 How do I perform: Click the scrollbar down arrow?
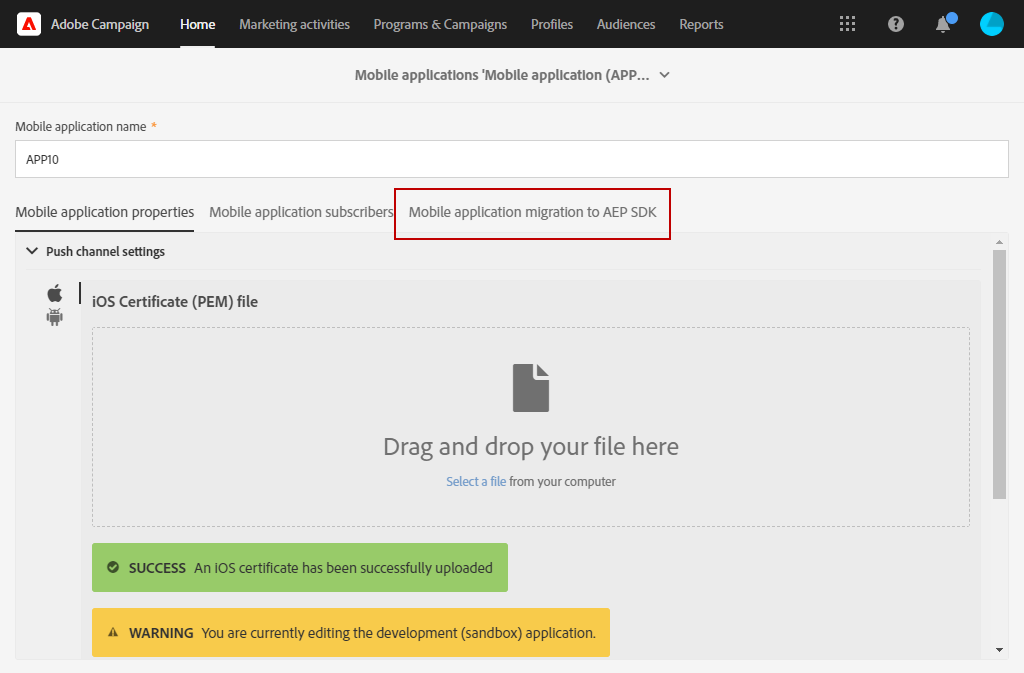pos(999,650)
